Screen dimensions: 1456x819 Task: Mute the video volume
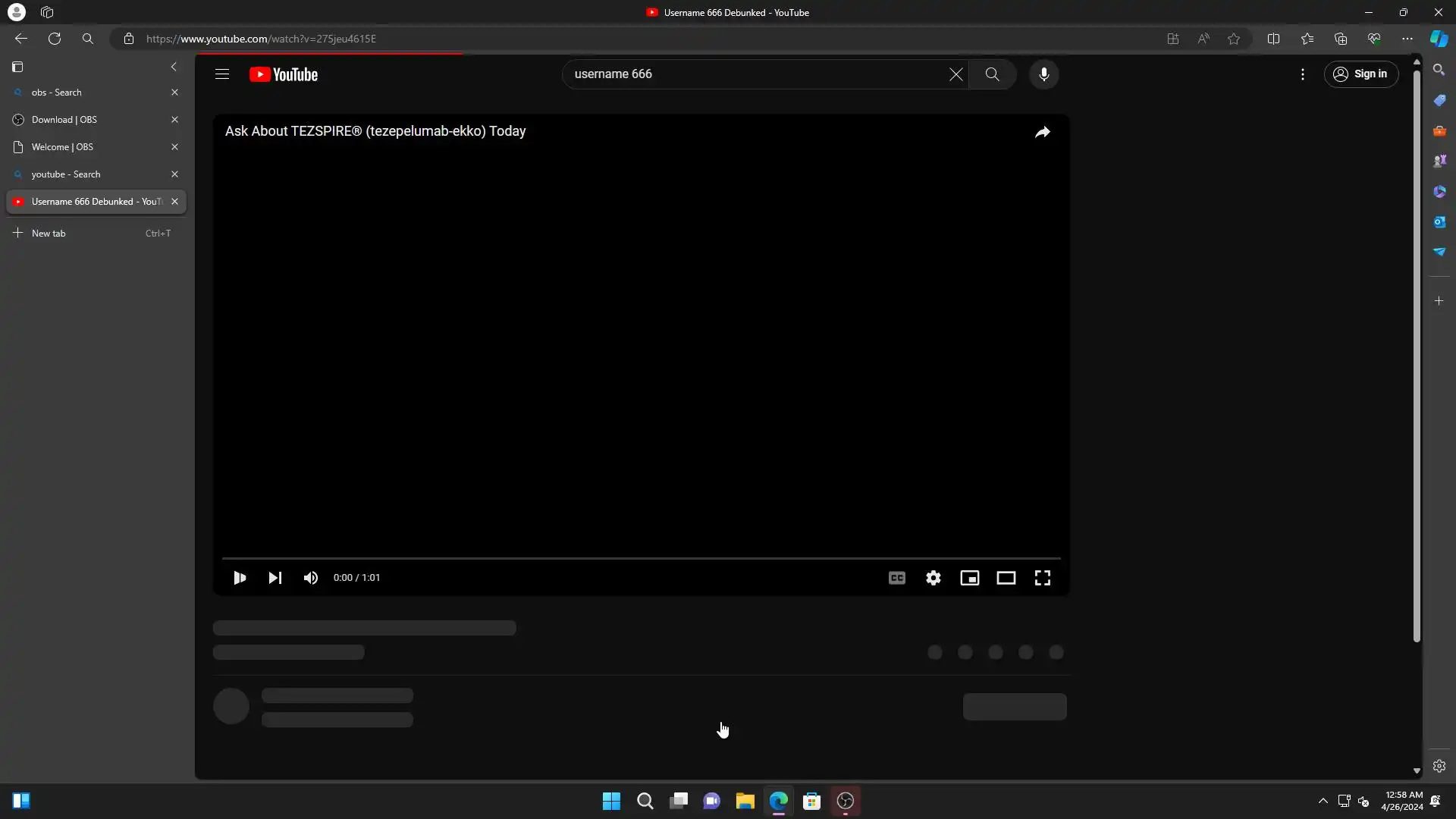point(311,578)
